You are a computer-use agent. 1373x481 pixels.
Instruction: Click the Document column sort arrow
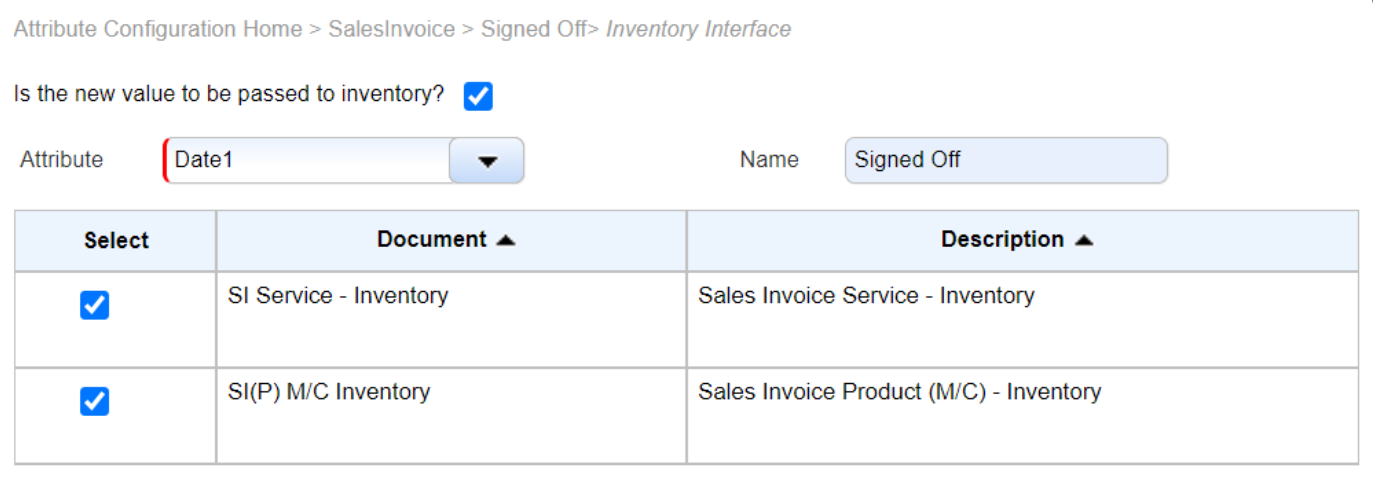coord(506,240)
